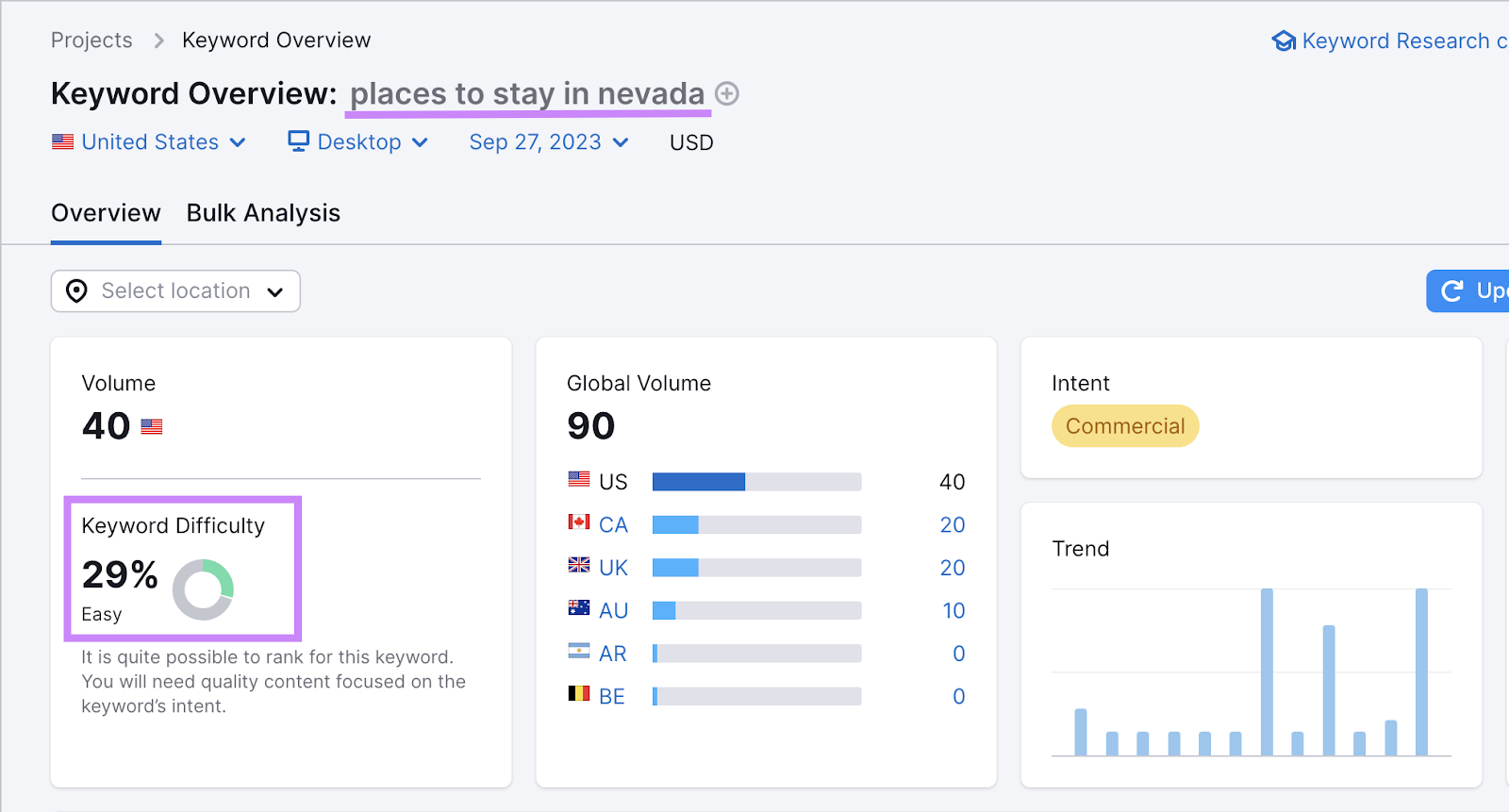Open the Select location dropdown
Image resolution: width=1509 pixels, height=812 pixels.
coord(175,291)
